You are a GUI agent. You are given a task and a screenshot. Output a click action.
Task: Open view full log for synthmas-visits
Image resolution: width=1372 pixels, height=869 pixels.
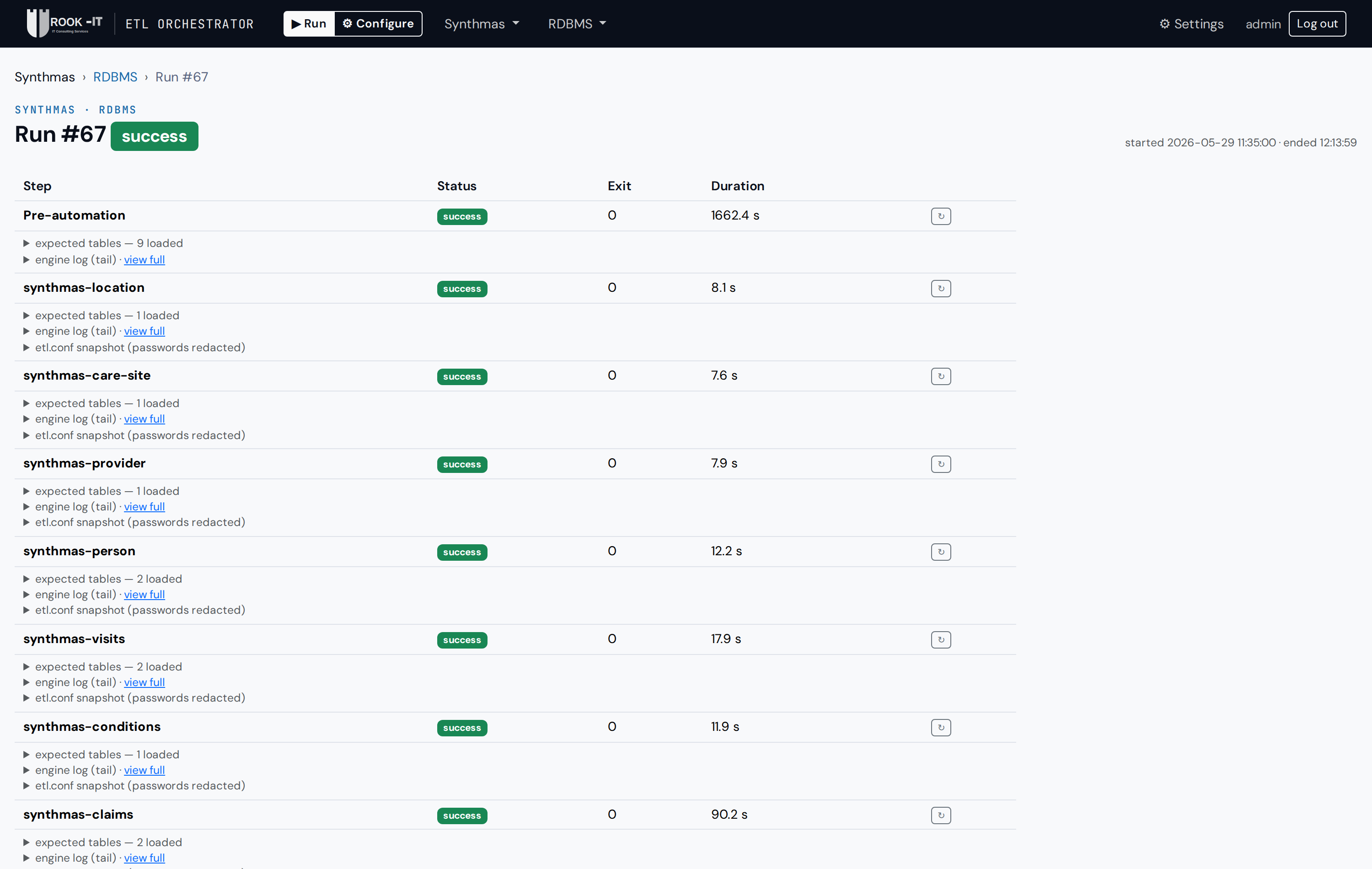pos(144,682)
